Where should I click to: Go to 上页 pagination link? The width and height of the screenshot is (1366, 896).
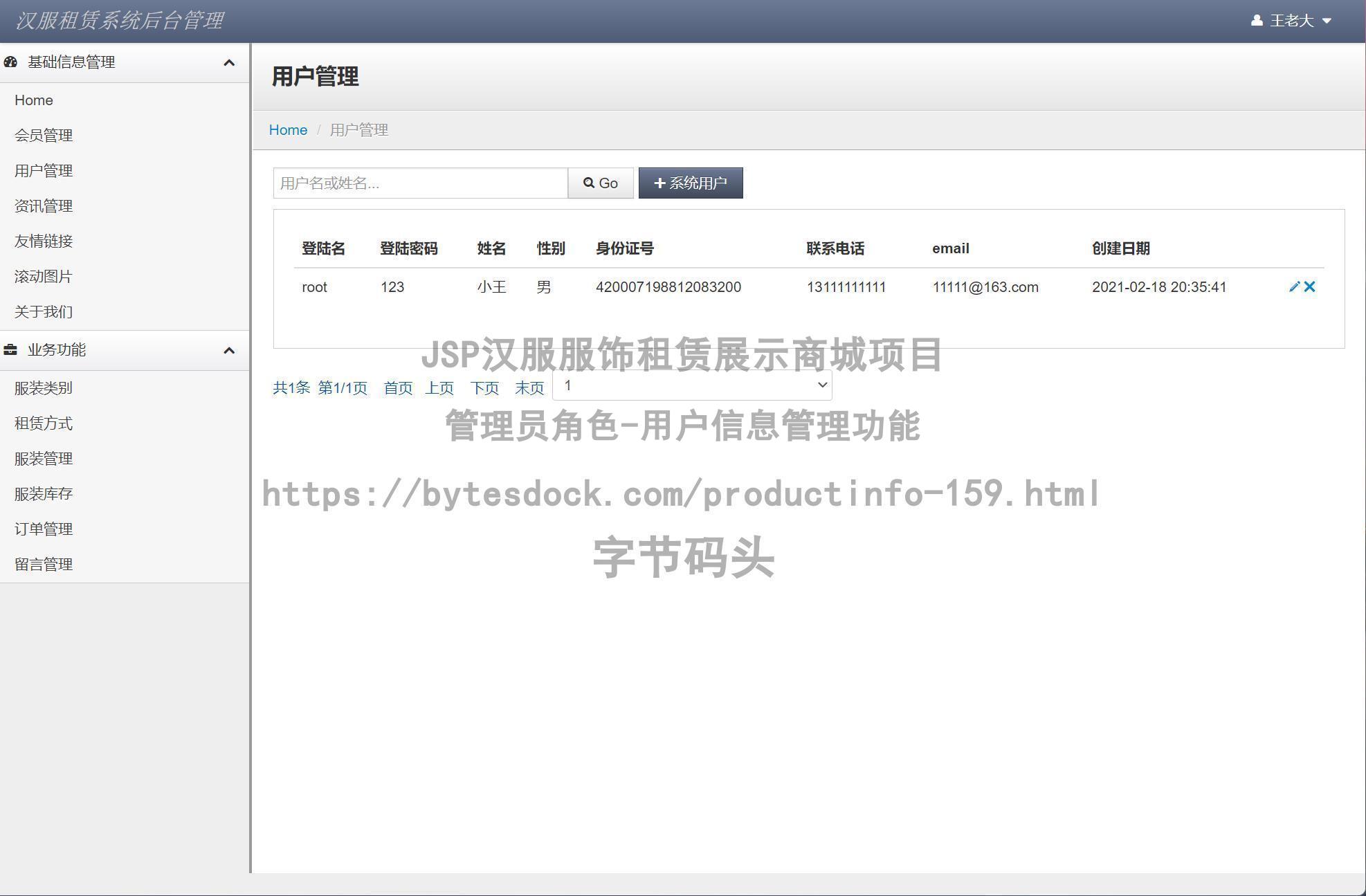pyautogui.click(x=439, y=388)
